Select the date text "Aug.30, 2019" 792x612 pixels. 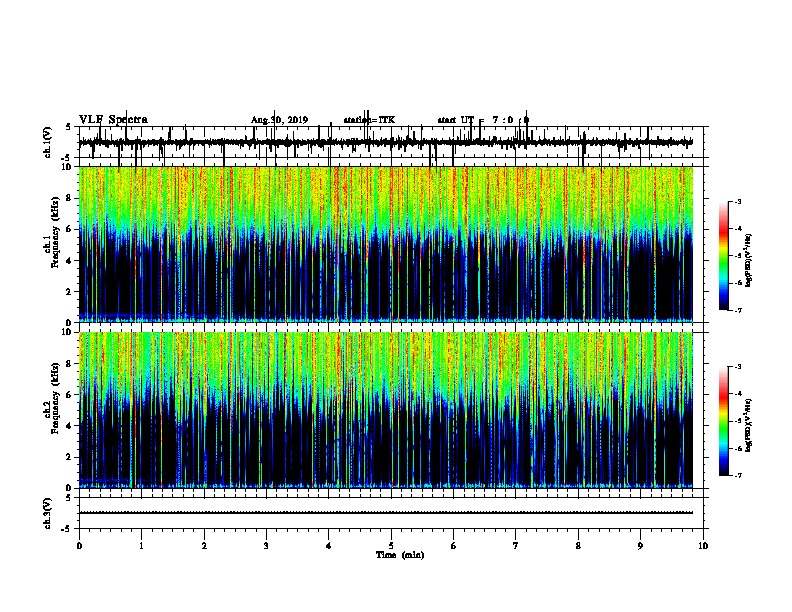pyautogui.click(x=279, y=120)
